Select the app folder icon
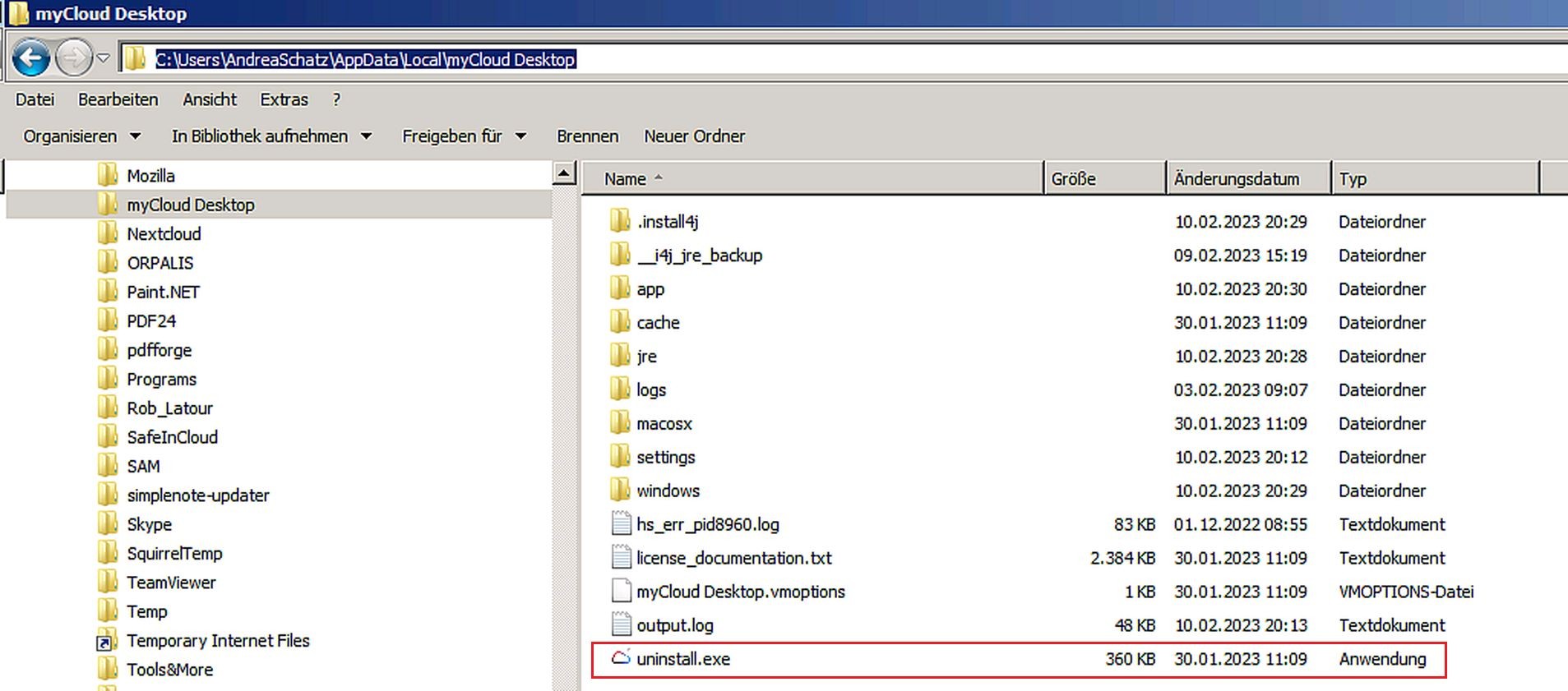Image resolution: width=1568 pixels, height=691 pixels. [x=621, y=288]
